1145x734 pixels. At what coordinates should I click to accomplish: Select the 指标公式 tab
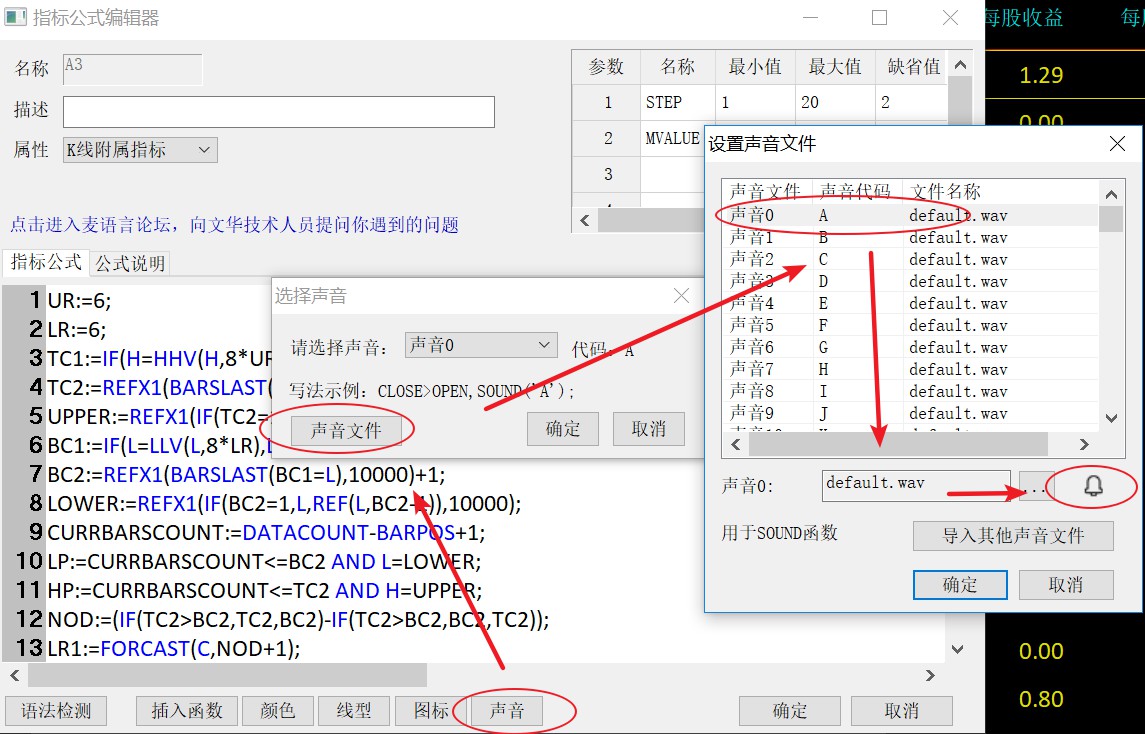[x=46, y=262]
